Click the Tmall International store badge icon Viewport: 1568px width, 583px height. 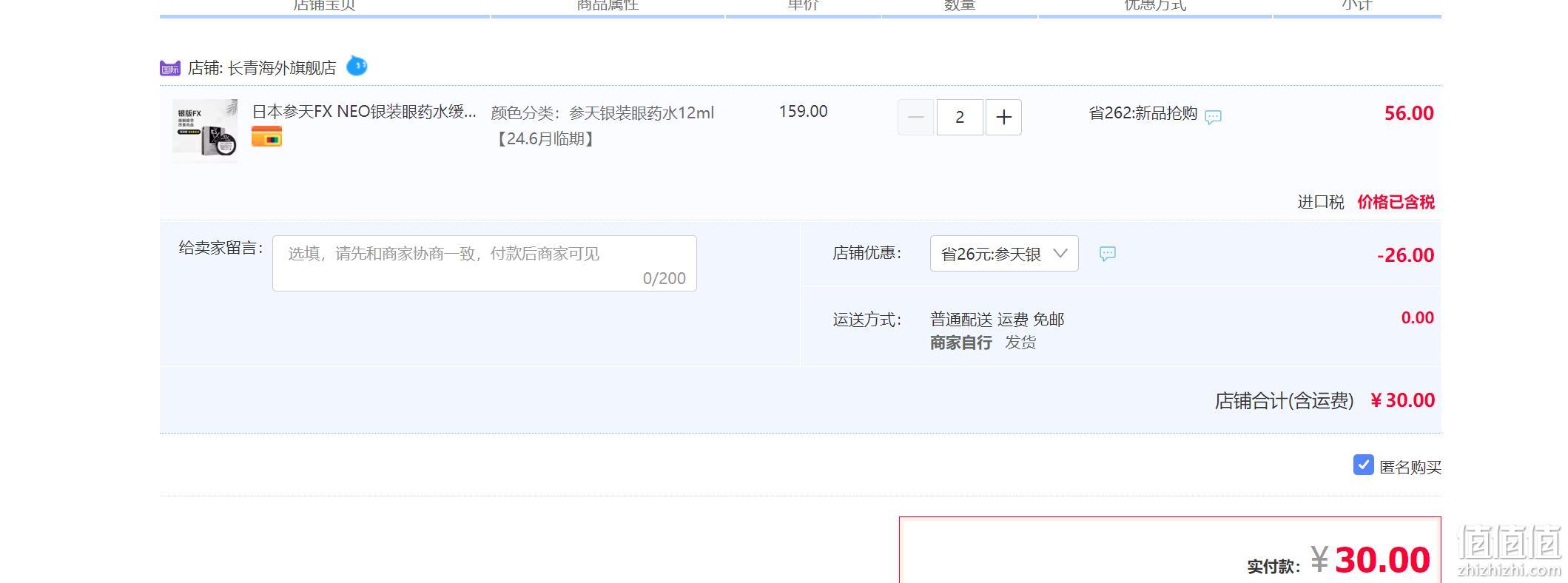click(170, 68)
